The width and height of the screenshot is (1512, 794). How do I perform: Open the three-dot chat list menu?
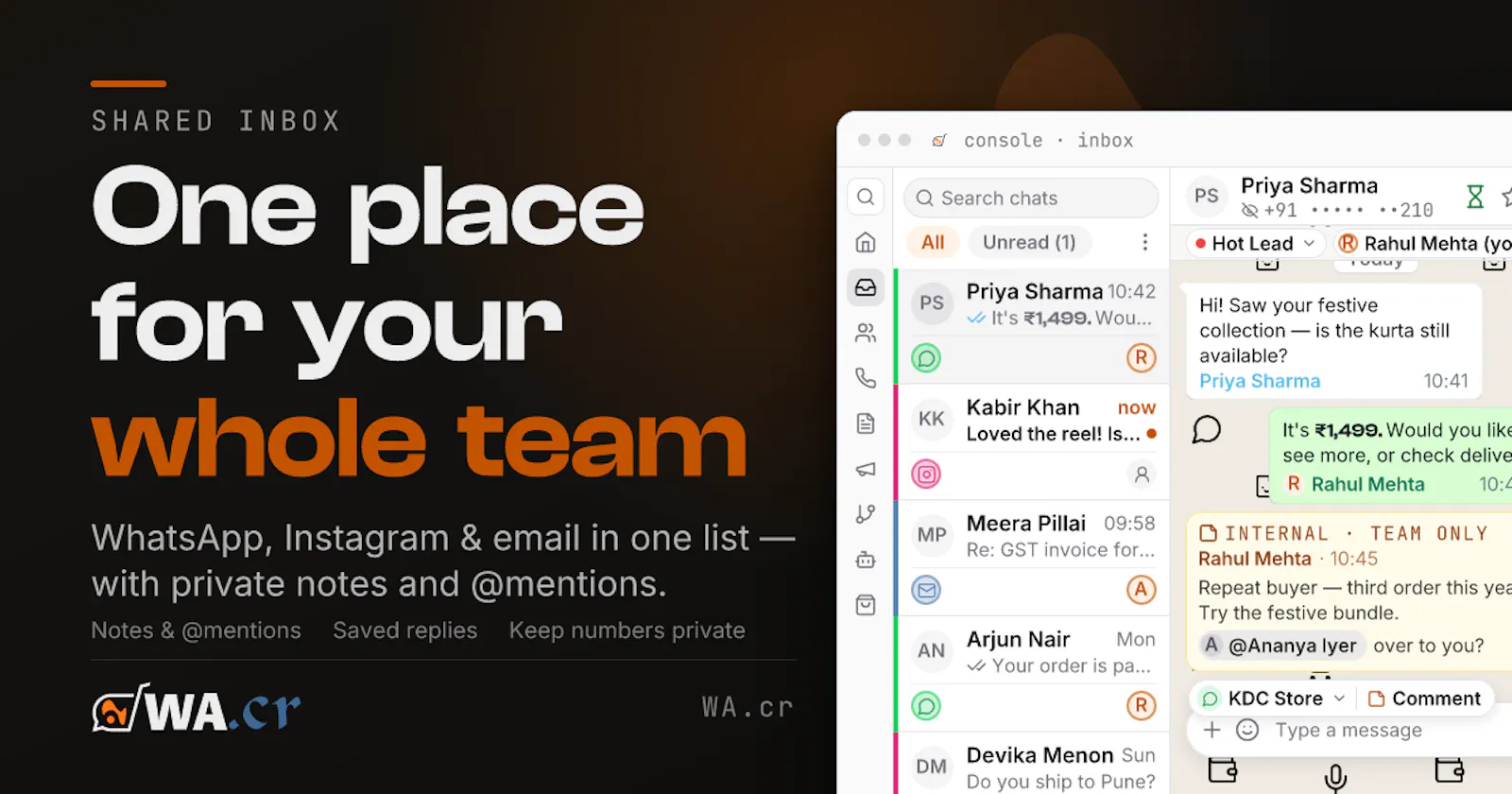point(1145,243)
